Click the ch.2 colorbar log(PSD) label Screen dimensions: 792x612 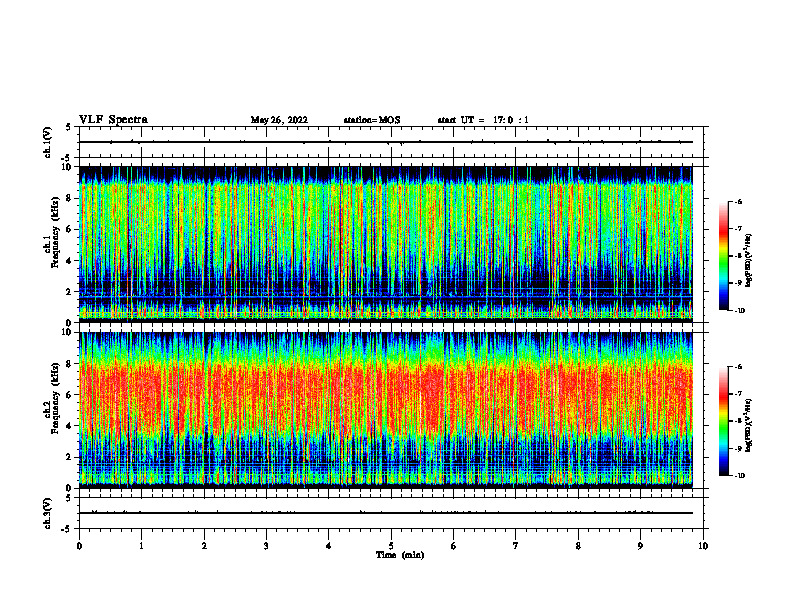749,426
